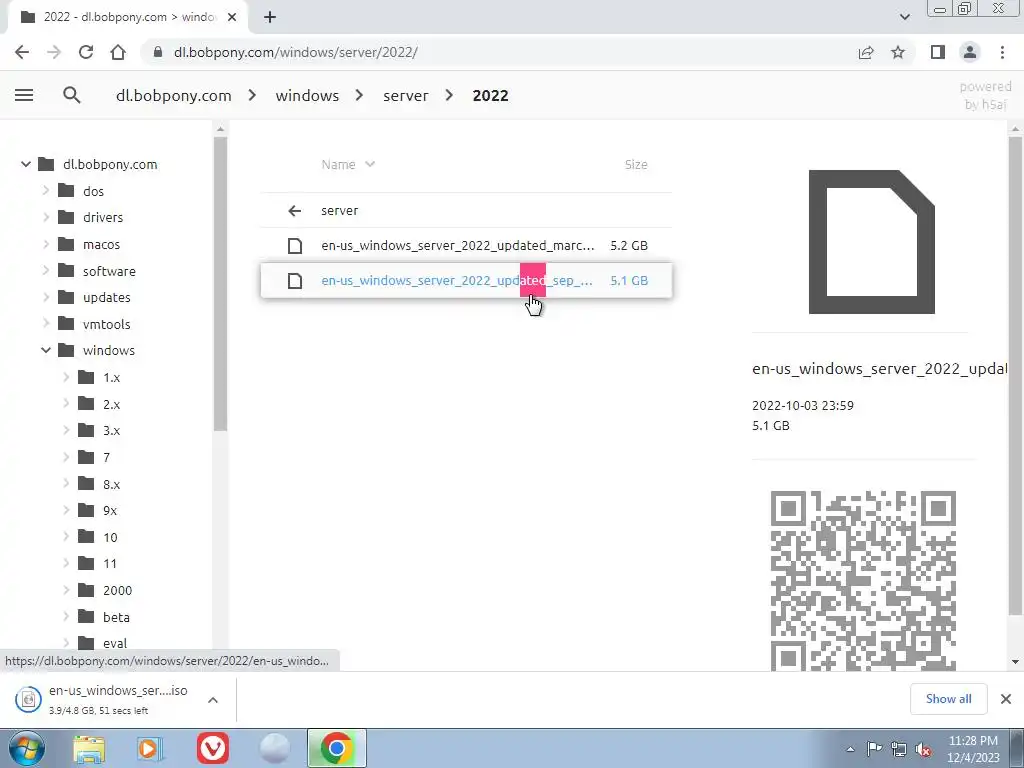Reload the current page
1024x768 pixels.
pos(86,52)
